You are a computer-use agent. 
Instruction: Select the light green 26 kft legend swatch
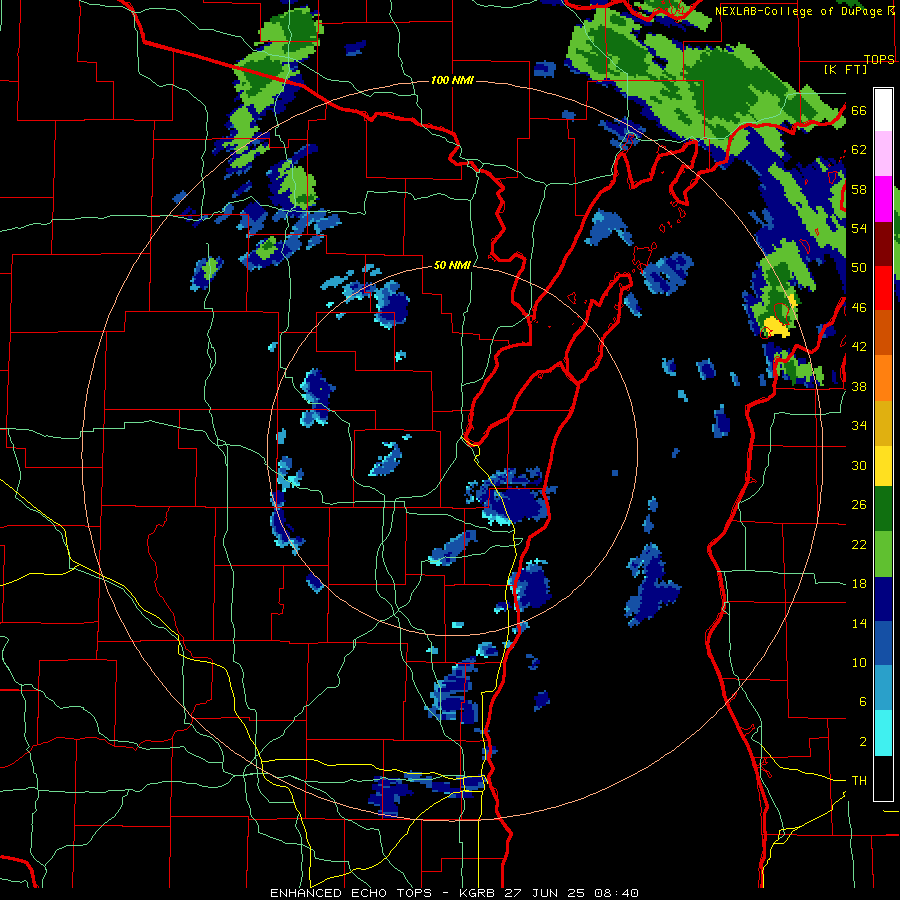(883, 554)
